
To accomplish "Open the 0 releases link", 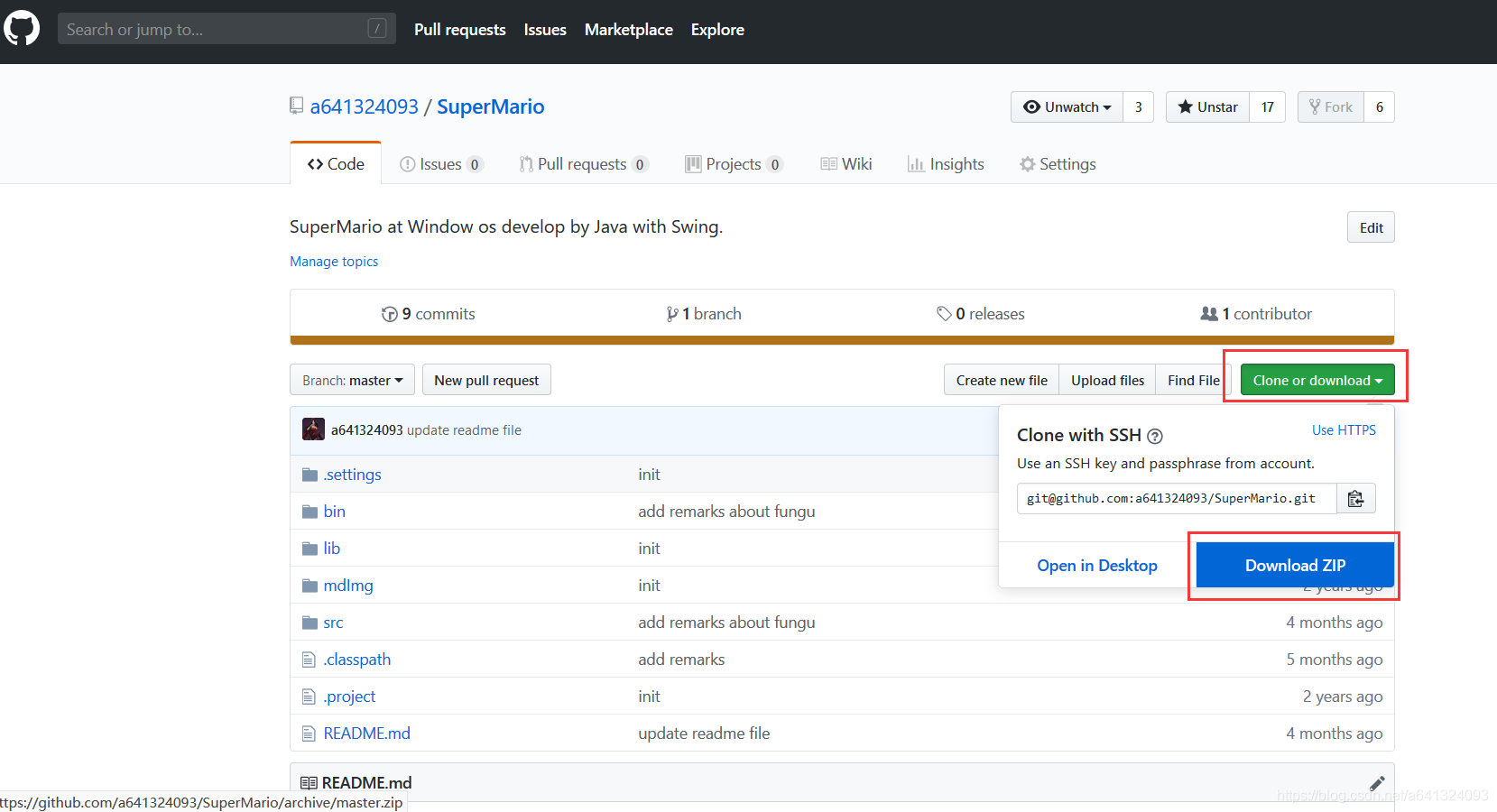I will pyautogui.click(x=981, y=314).
